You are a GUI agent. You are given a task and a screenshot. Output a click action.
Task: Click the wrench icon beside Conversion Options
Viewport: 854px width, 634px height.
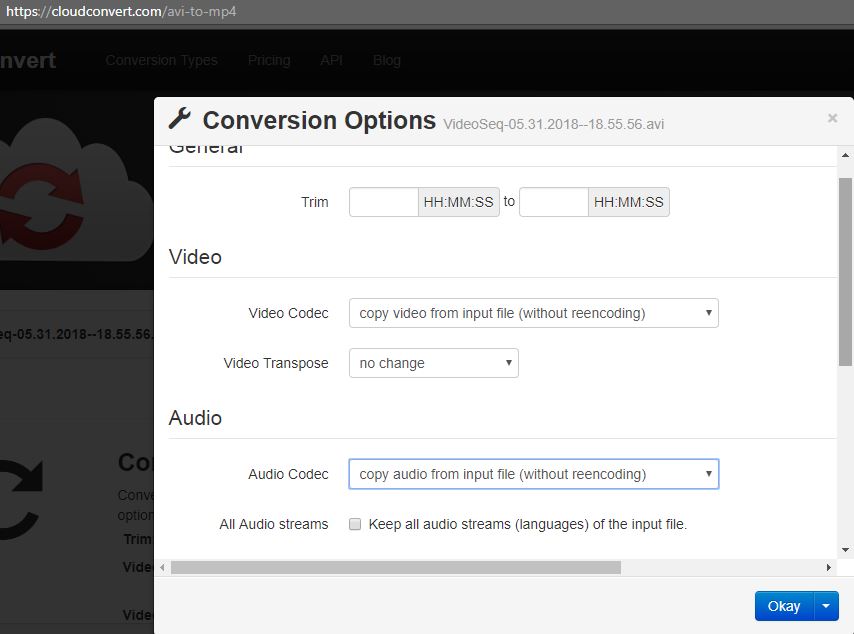click(x=180, y=119)
